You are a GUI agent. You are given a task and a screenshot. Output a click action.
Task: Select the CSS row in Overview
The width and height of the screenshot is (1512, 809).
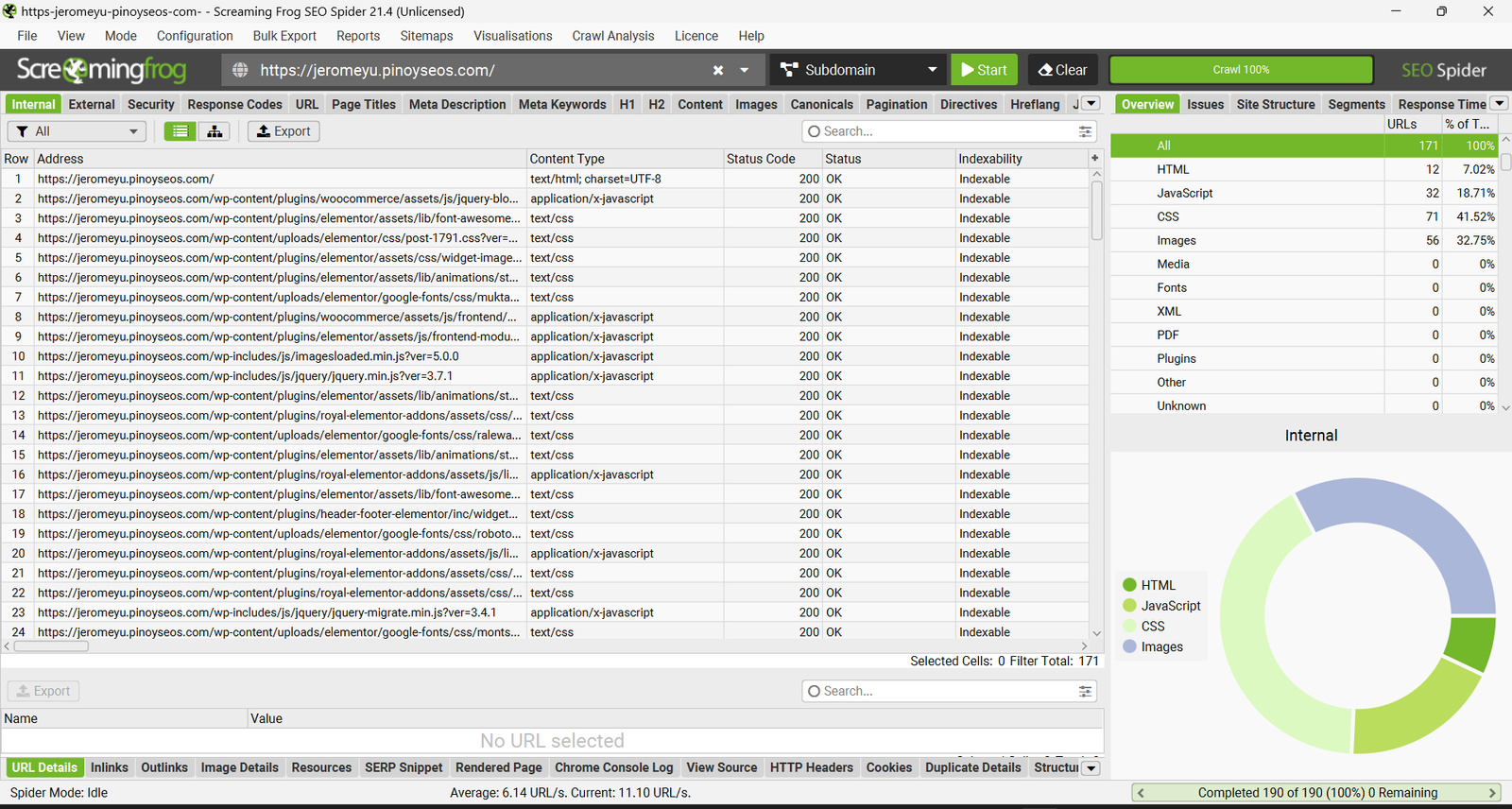point(1305,216)
